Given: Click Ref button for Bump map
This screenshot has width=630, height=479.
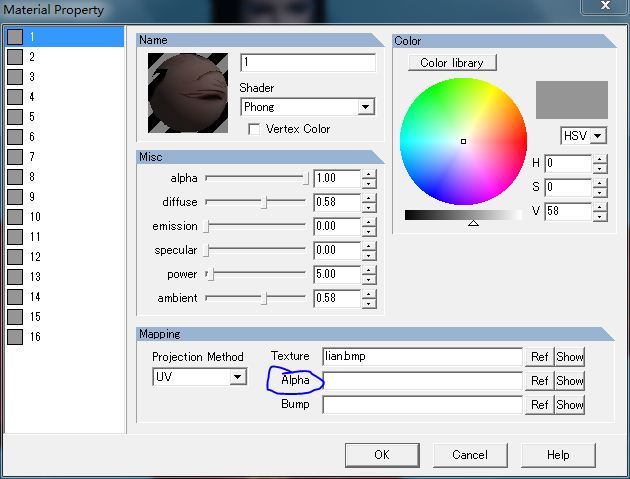Looking at the screenshot, I should [540, 405].
